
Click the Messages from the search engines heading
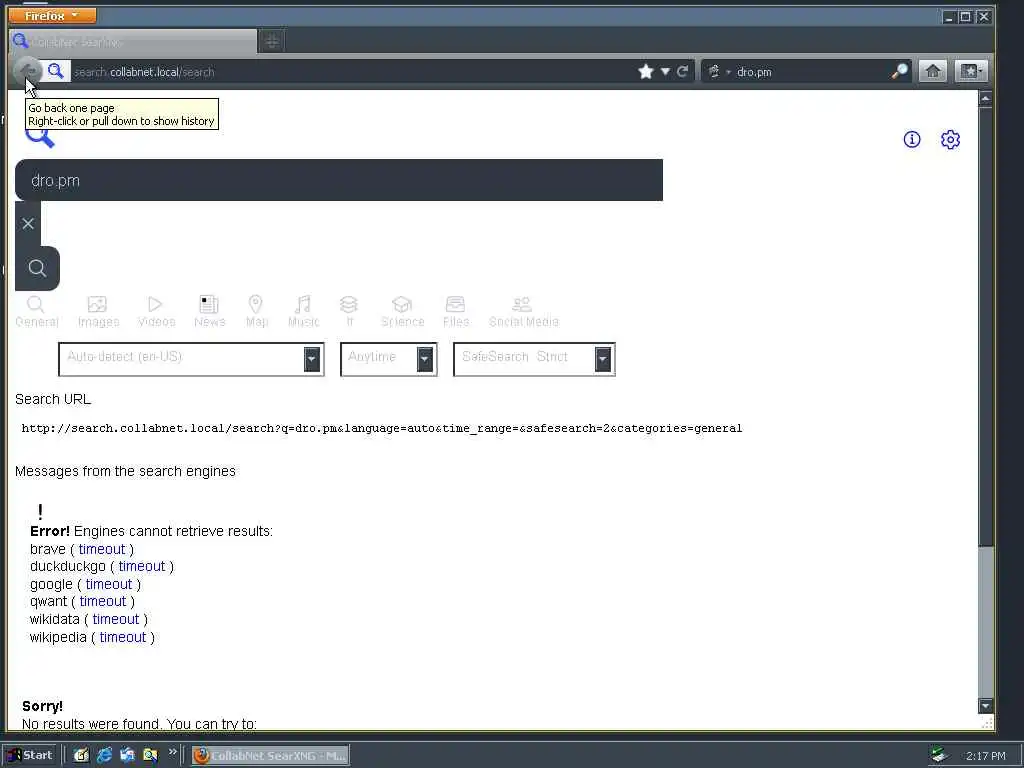click(125, 471)
